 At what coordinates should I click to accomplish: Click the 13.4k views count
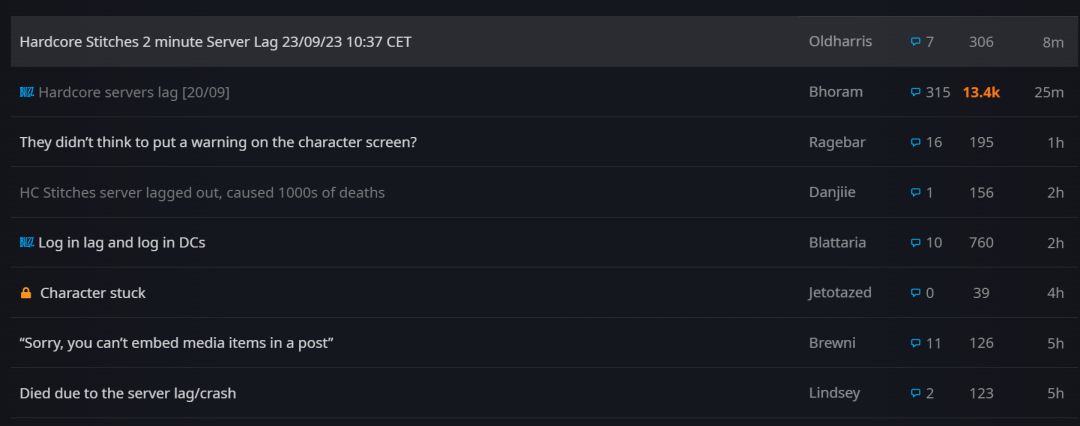[981, 92]
